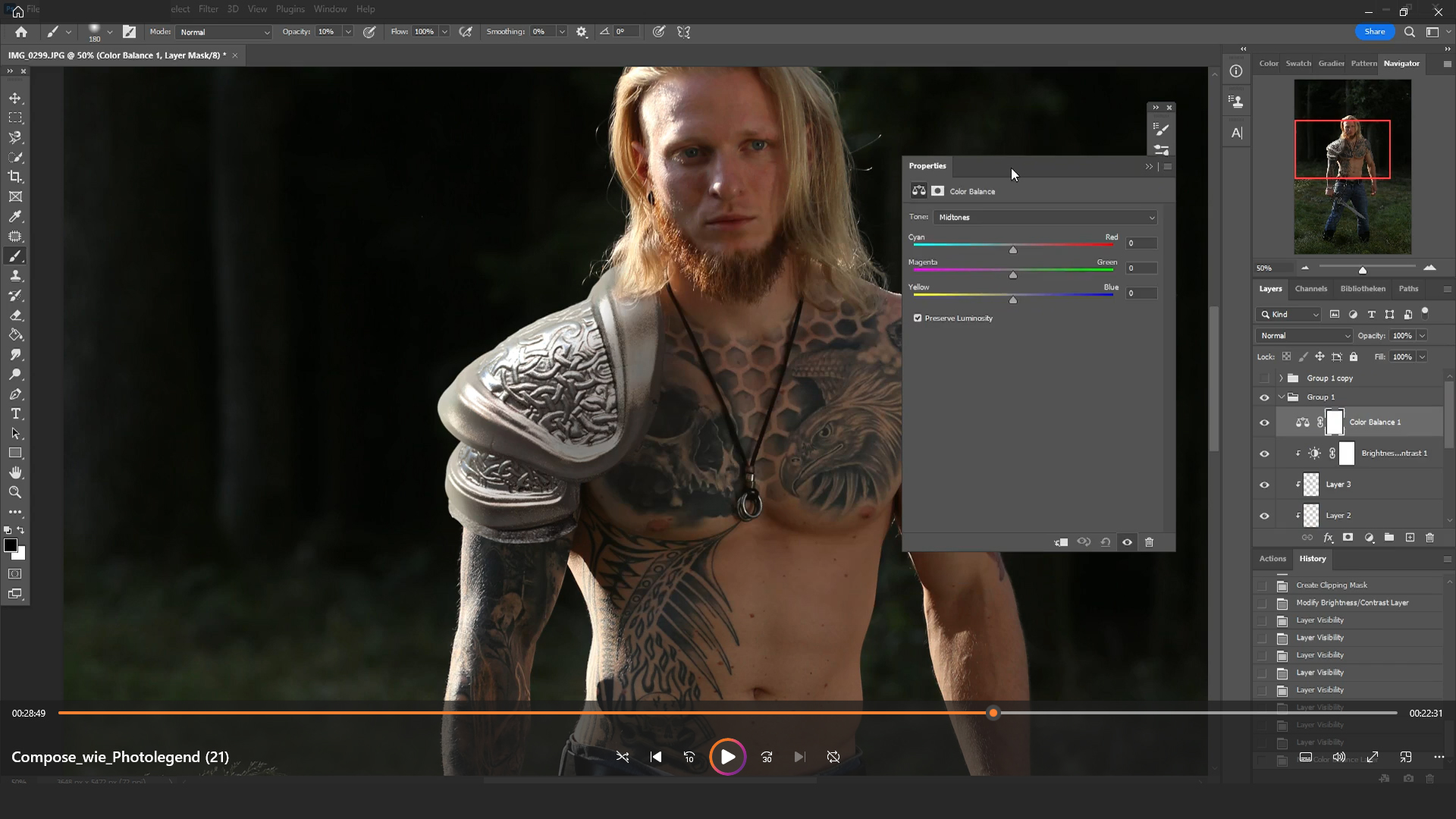Open the Flow dropdown arrow
1456x819 pixels.
[444, 32]
